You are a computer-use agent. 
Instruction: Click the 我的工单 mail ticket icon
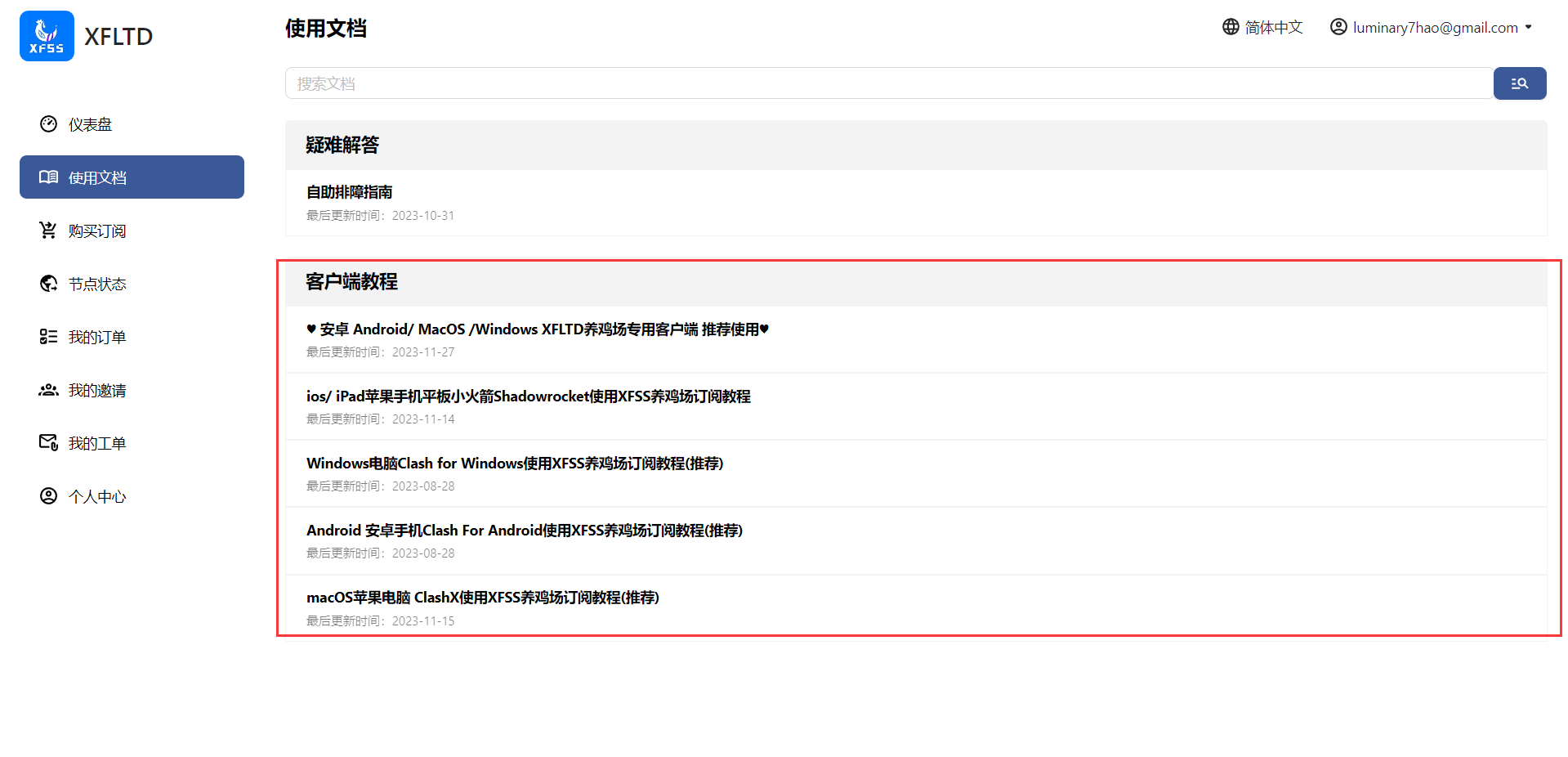coord(48,442)
